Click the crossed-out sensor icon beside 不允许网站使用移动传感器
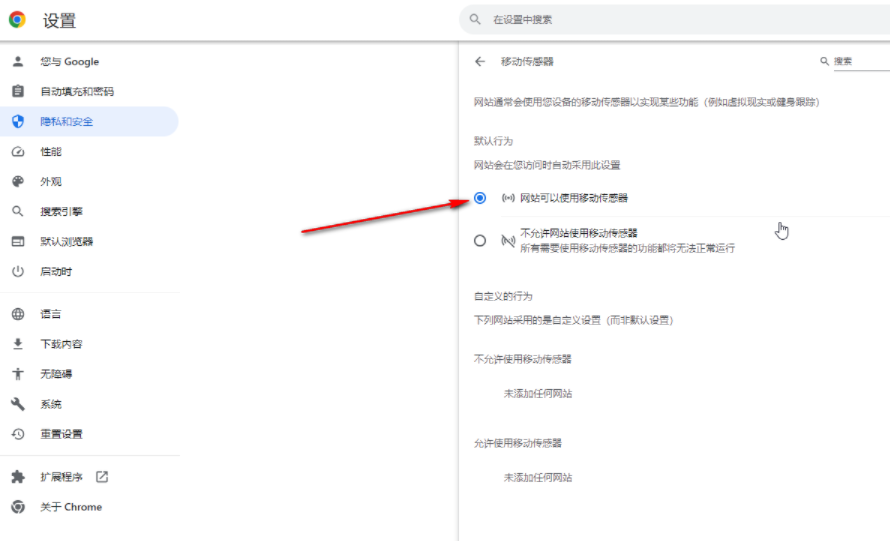 (508, 241)
